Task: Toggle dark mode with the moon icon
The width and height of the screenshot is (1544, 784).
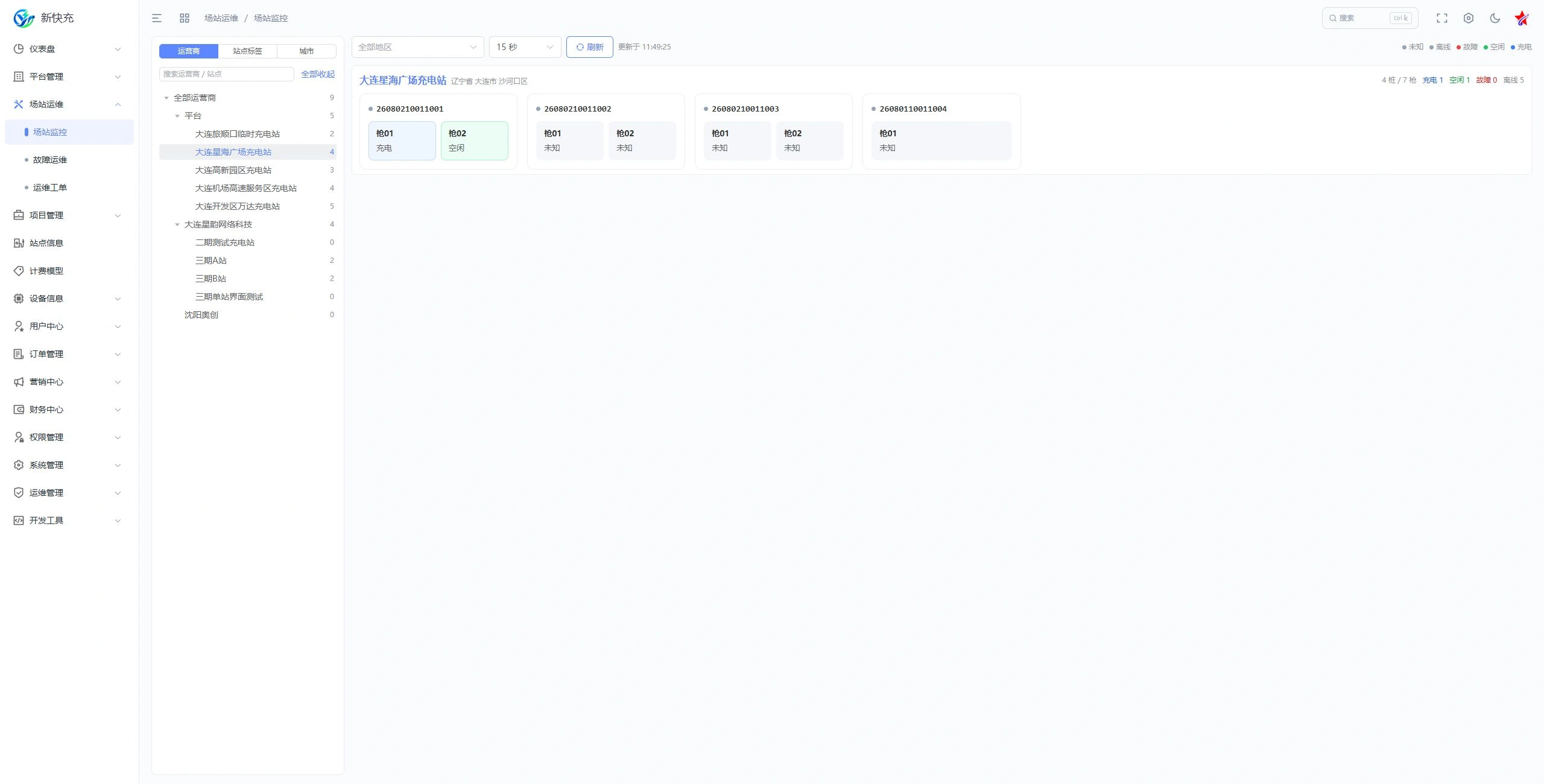Action: (x=1495, y=18)
